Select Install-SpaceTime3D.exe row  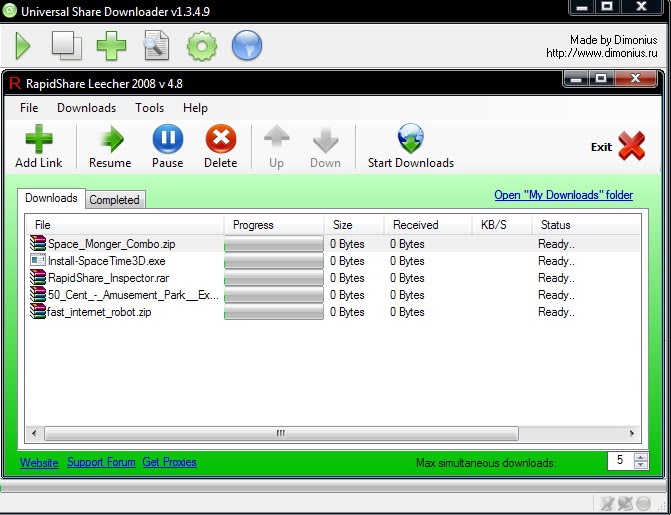coord(333,261)
